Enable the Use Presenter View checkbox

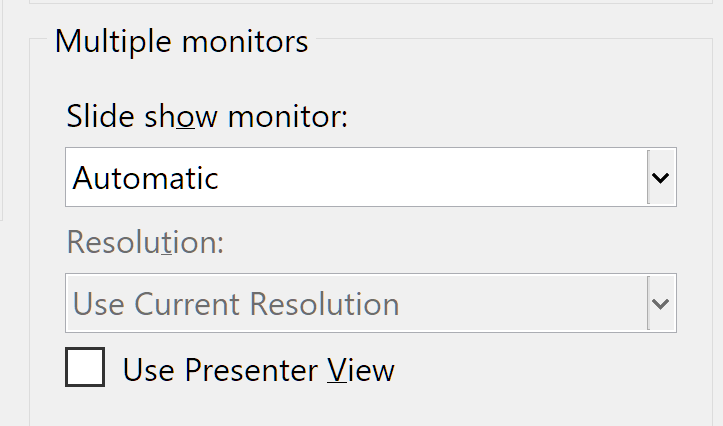point(85,367)
